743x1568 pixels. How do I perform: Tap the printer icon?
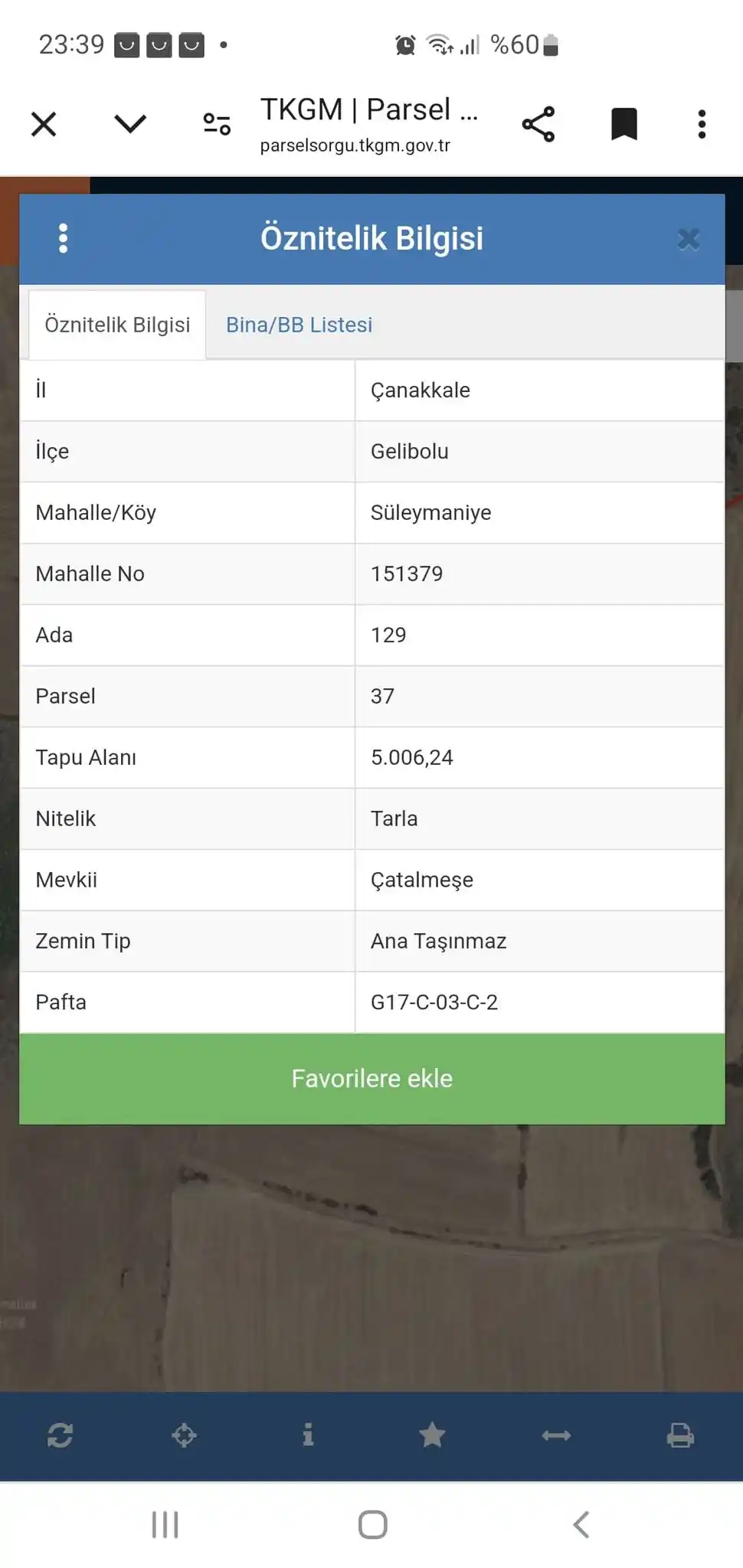pyautogui.click(x=680, y=1436)
